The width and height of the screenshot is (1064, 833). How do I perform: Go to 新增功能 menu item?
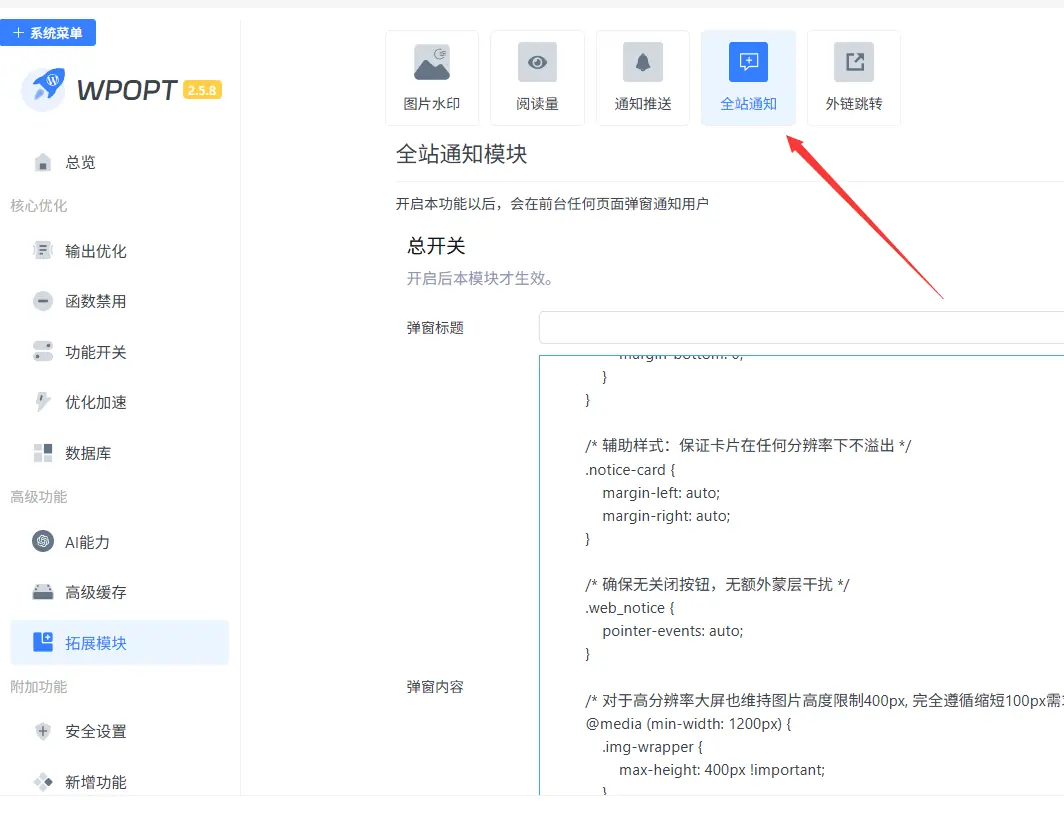[x=95, y=782]
